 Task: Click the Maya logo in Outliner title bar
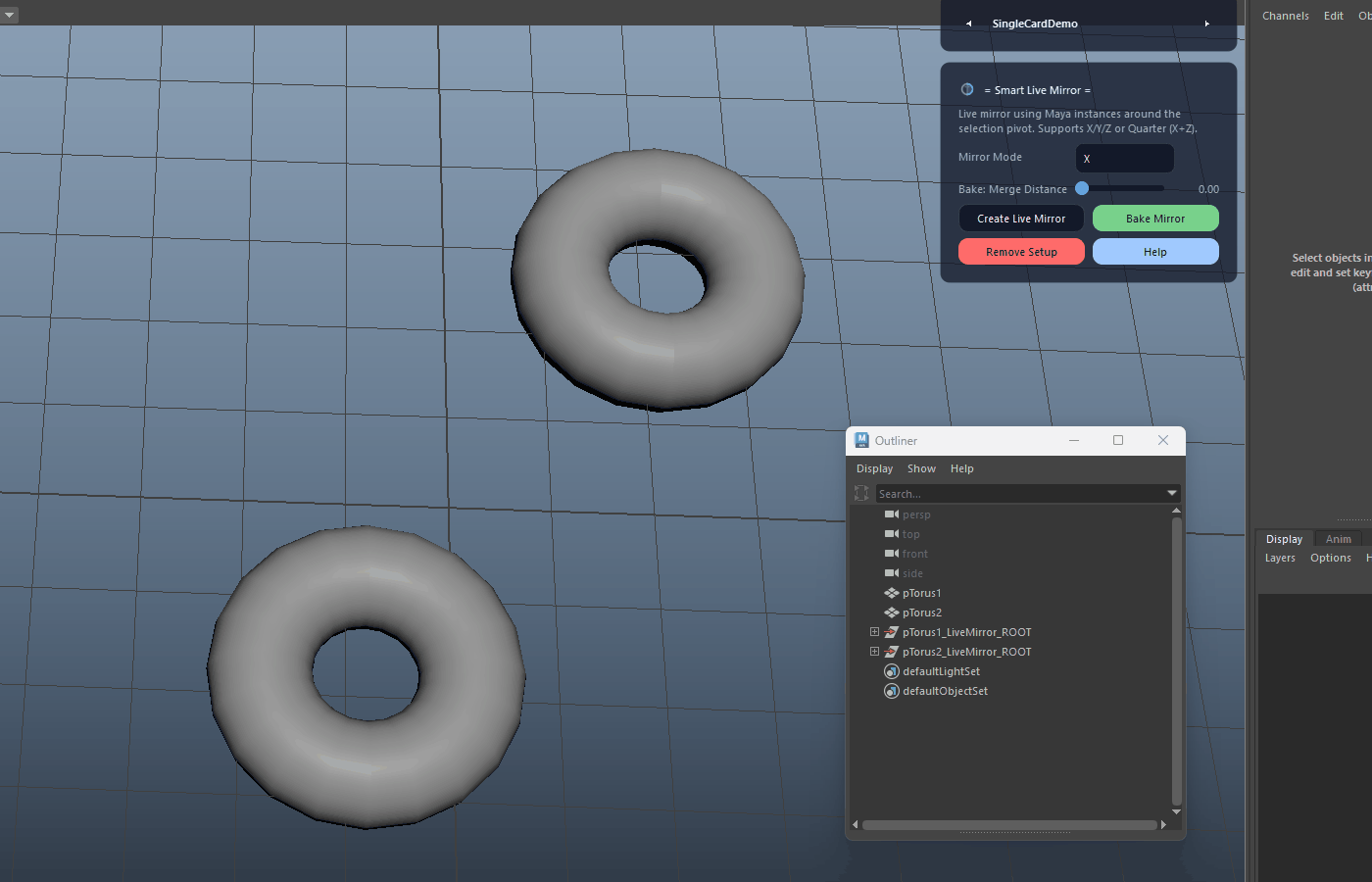[861, 440]
